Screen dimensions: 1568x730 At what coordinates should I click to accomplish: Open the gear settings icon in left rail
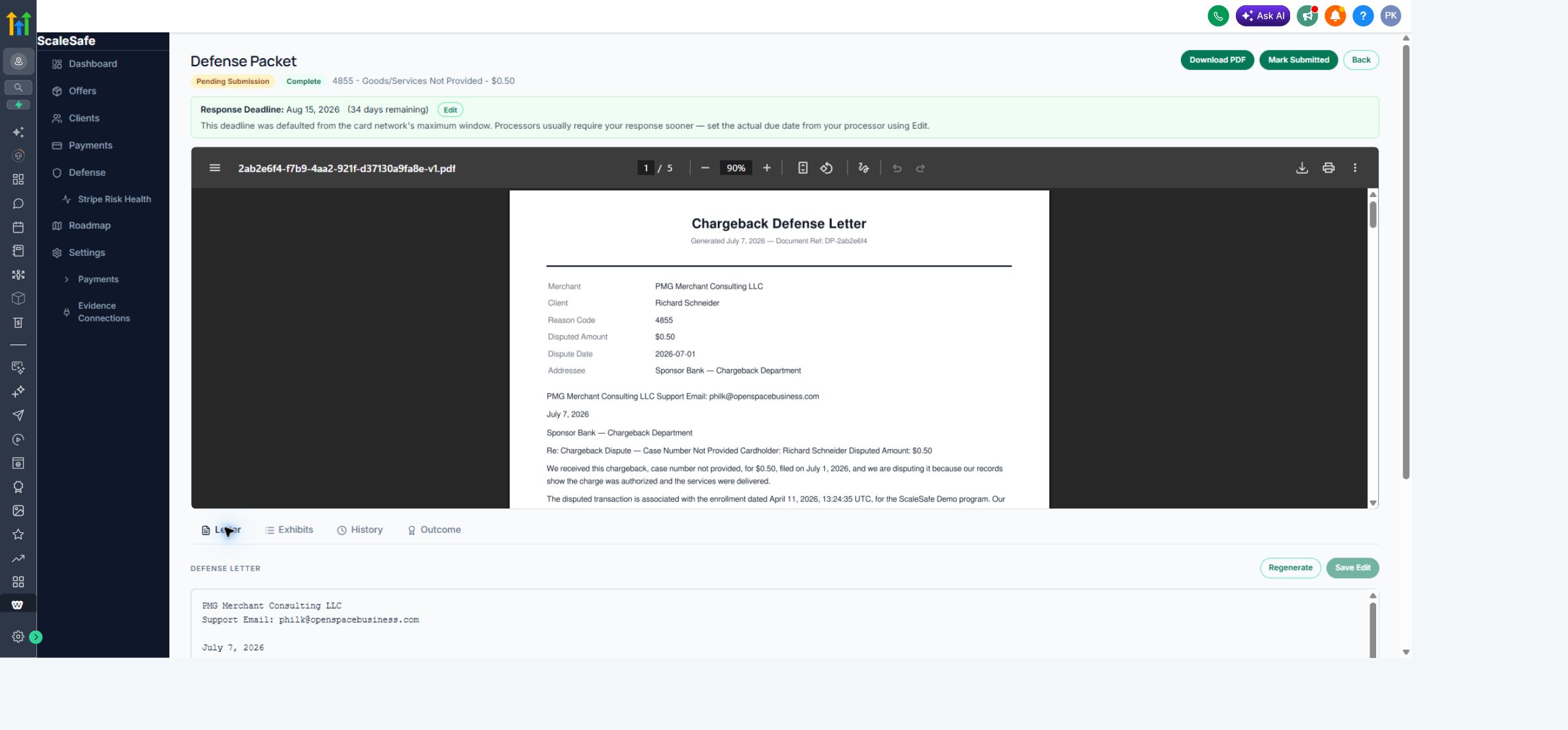coord(18,637)
